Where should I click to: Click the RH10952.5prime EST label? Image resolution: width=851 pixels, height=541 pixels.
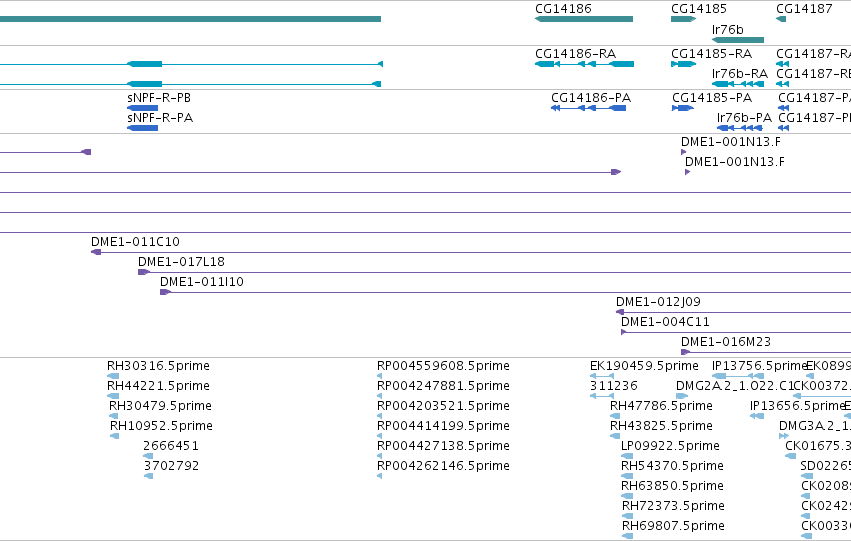coord(161,426)
